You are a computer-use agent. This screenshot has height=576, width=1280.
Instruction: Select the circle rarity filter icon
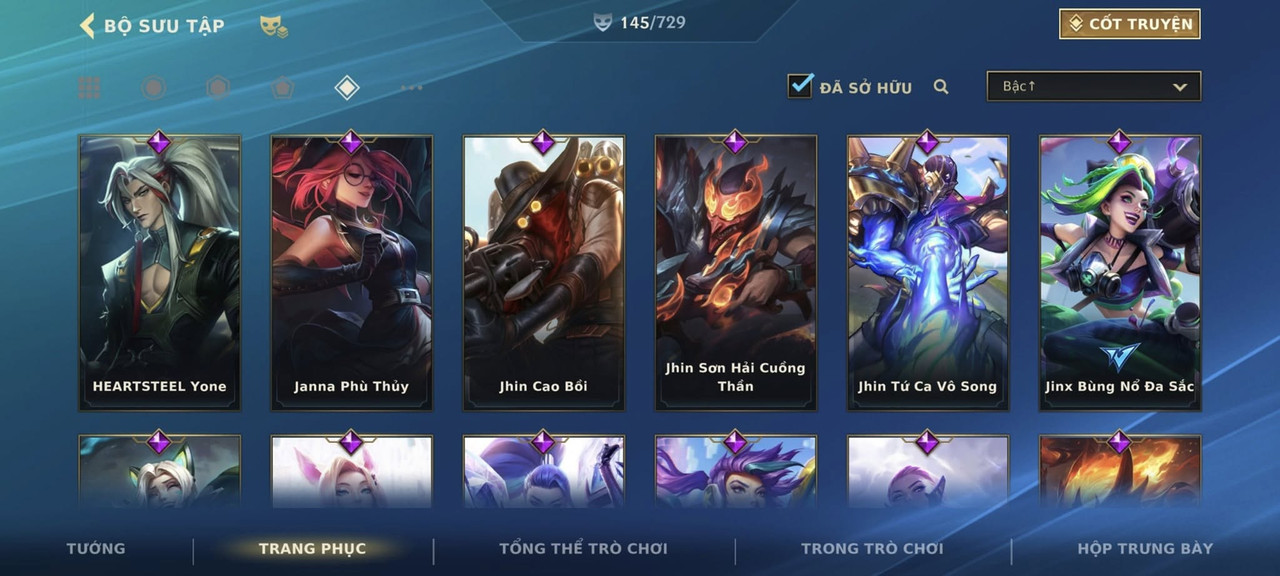click(153, 88)
